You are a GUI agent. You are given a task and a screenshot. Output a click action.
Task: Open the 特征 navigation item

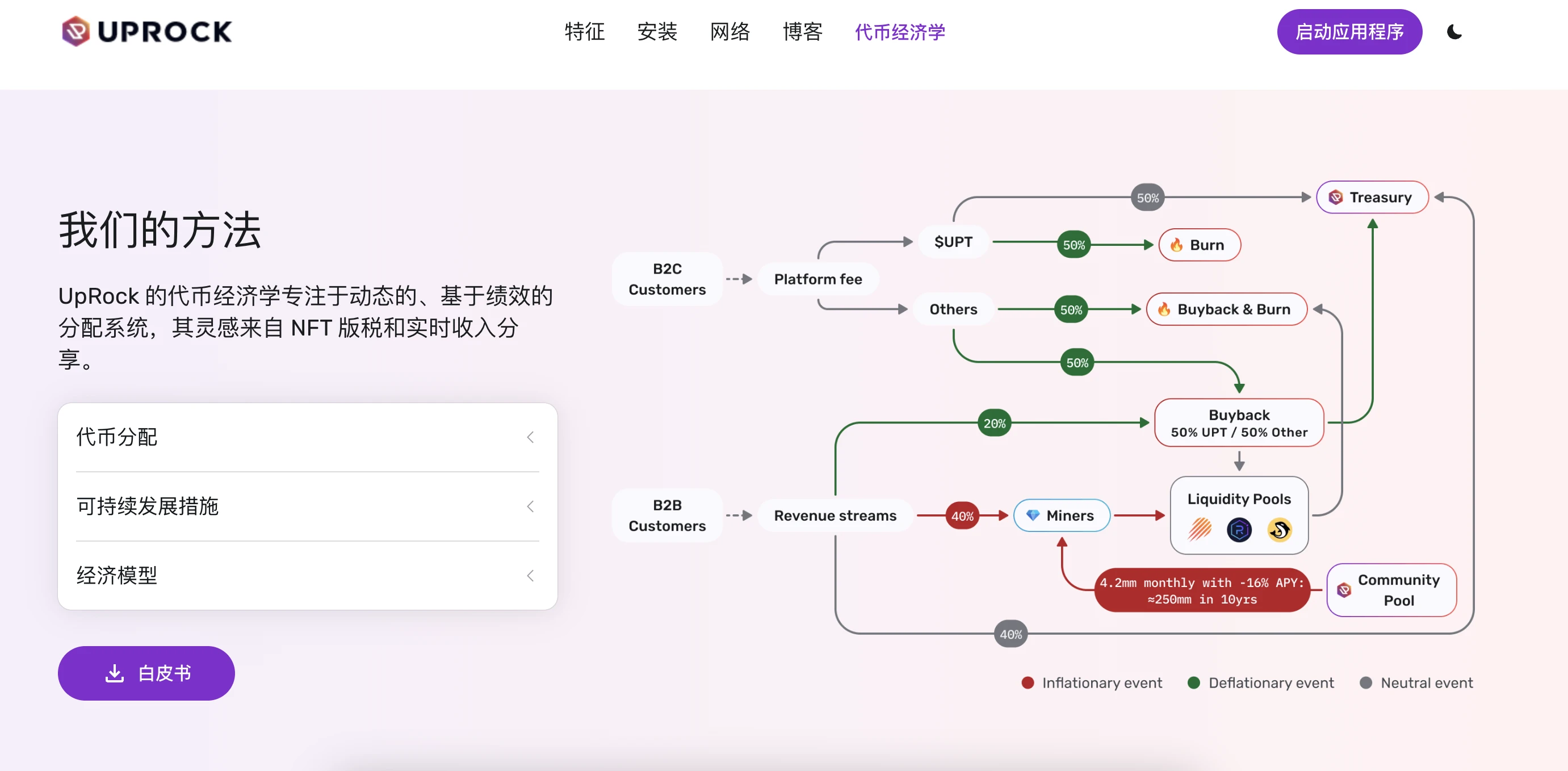584,32
